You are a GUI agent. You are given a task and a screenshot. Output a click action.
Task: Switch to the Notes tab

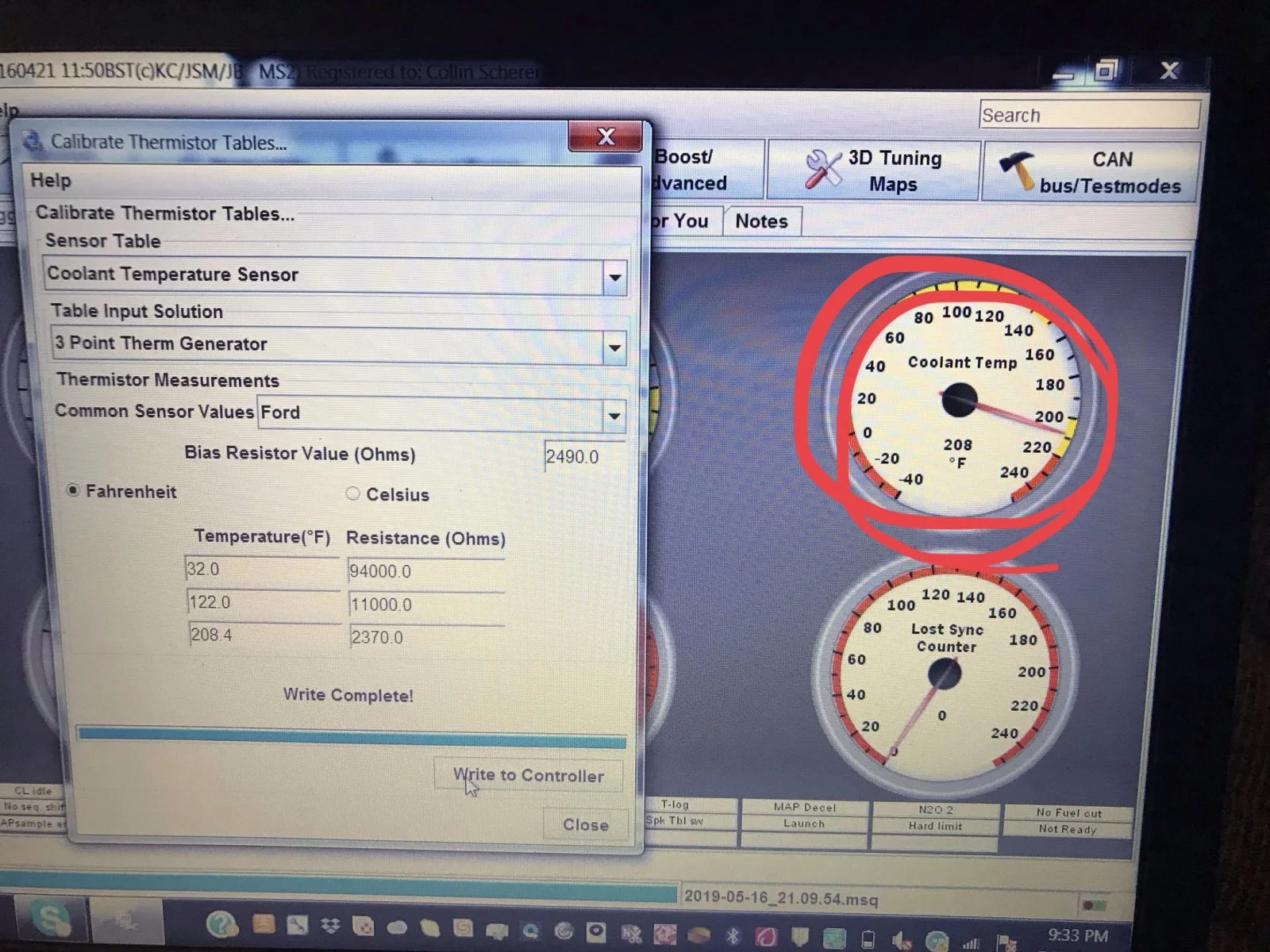[x=761, y=221]
